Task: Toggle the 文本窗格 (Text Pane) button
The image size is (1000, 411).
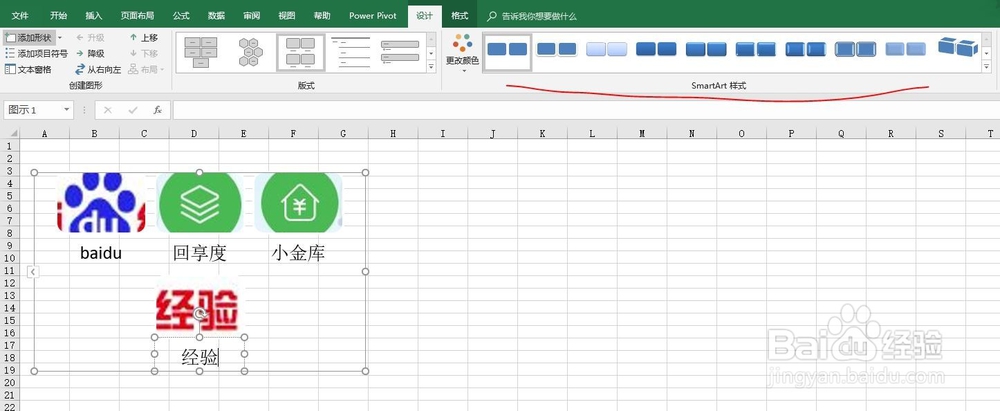Action: [28, 69]
